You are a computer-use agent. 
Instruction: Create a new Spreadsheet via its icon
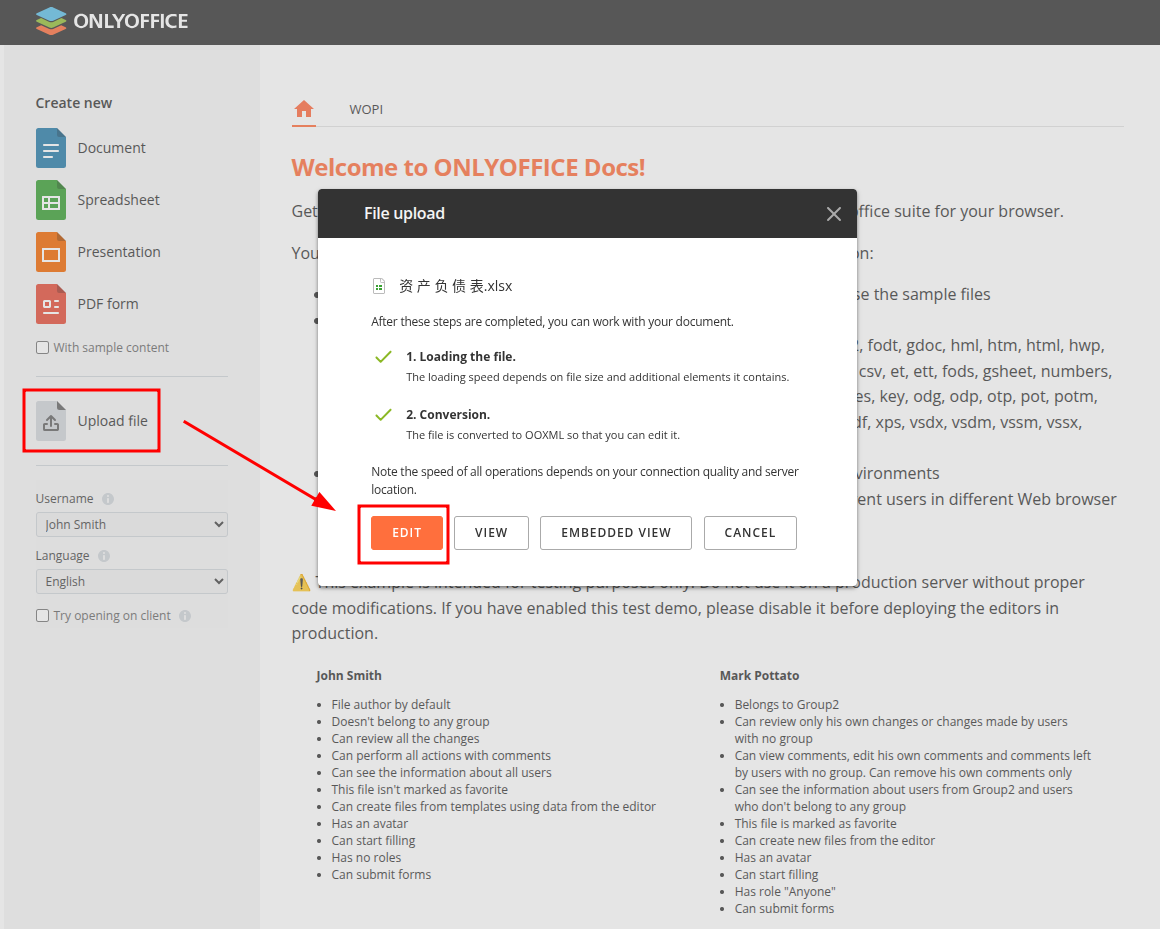pyautogui.click(x=51, y=200)
